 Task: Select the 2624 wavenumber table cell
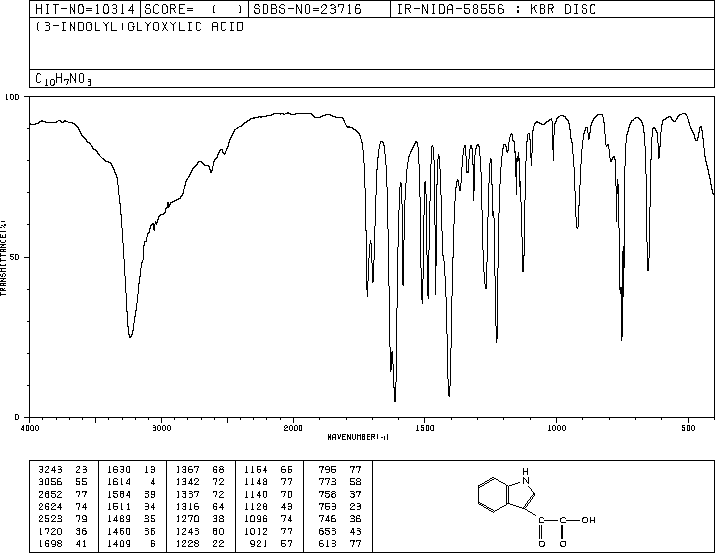tap(51, 506)
